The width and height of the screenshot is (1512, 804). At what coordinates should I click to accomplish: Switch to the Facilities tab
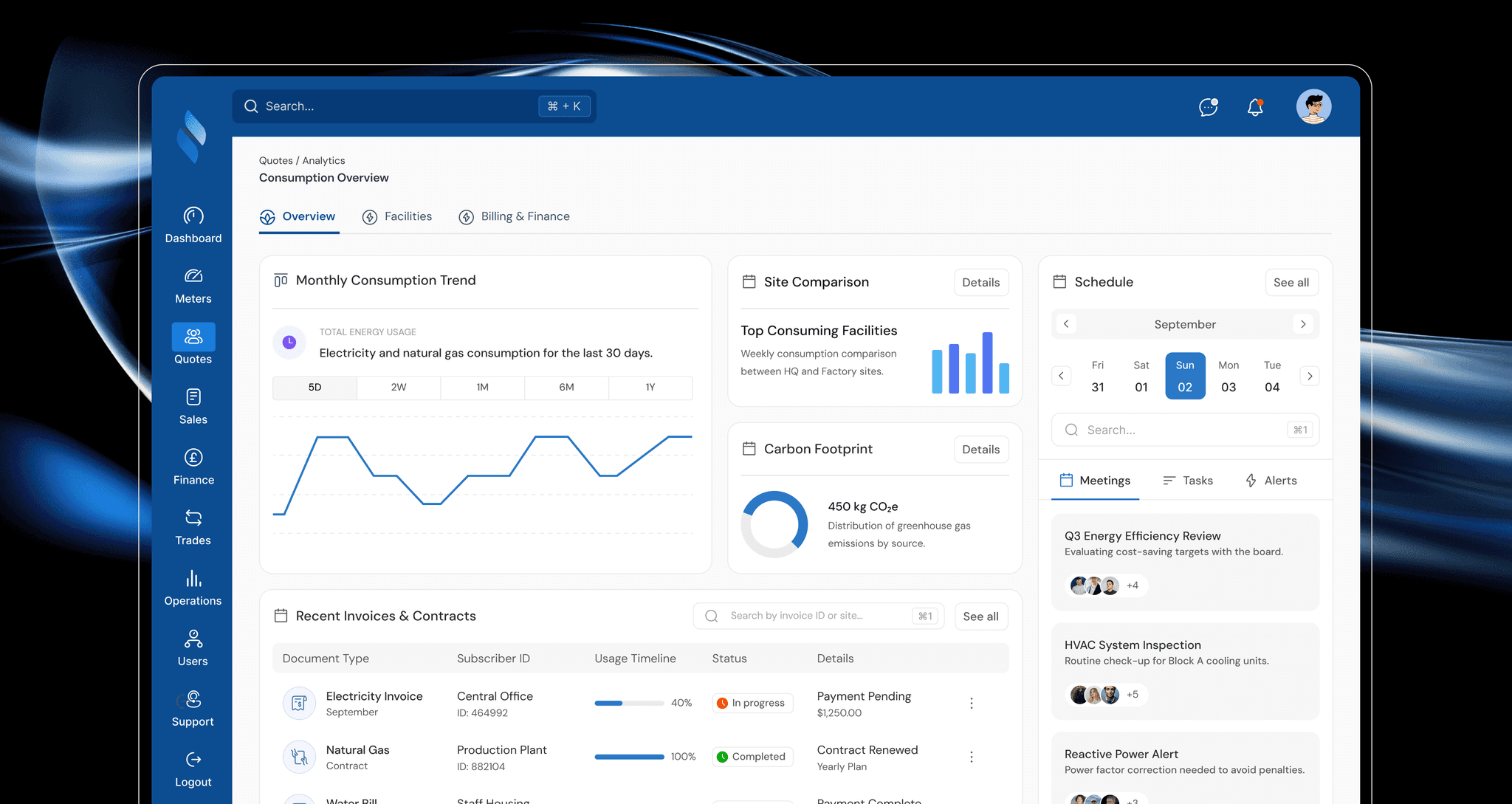[x=397, y=216]
